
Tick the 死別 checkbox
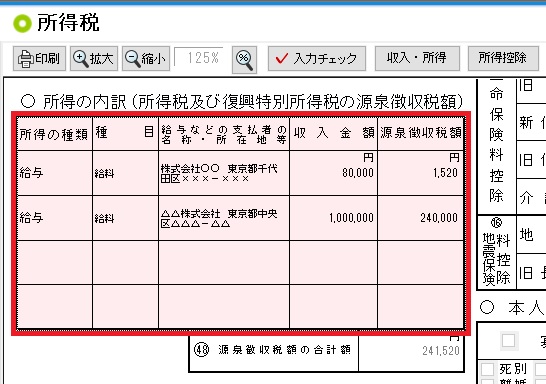pos(488,370)
